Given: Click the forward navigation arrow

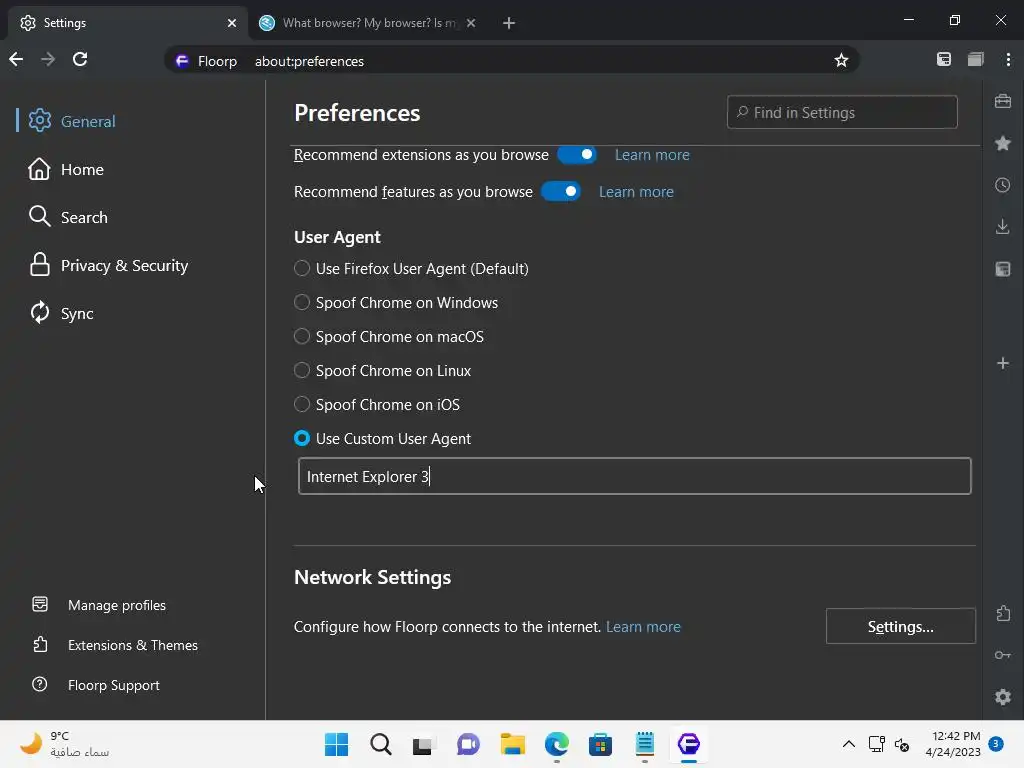Looking at the screenshot, I should click(48, 59).
